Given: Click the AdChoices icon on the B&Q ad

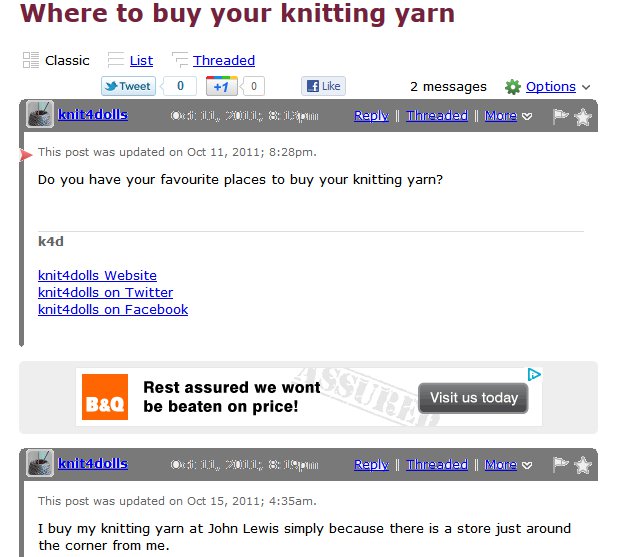Looking at the screenshot, I should click(x=535, y=375).
